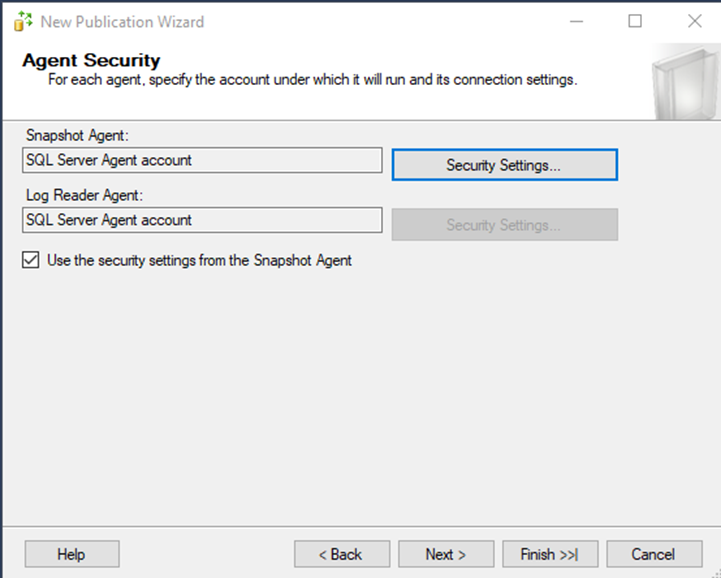
Task: Click the Snapshot Agent label
Action: tap(77, 135)
